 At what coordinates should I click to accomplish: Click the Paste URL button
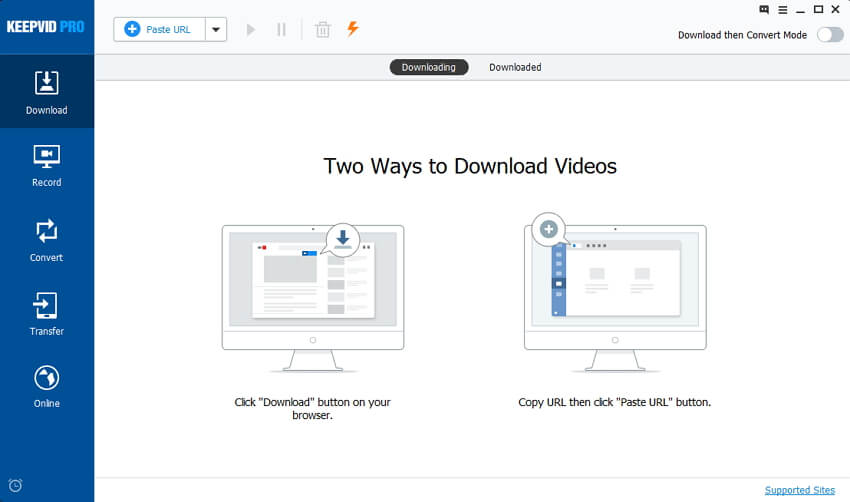coord(159,29)
